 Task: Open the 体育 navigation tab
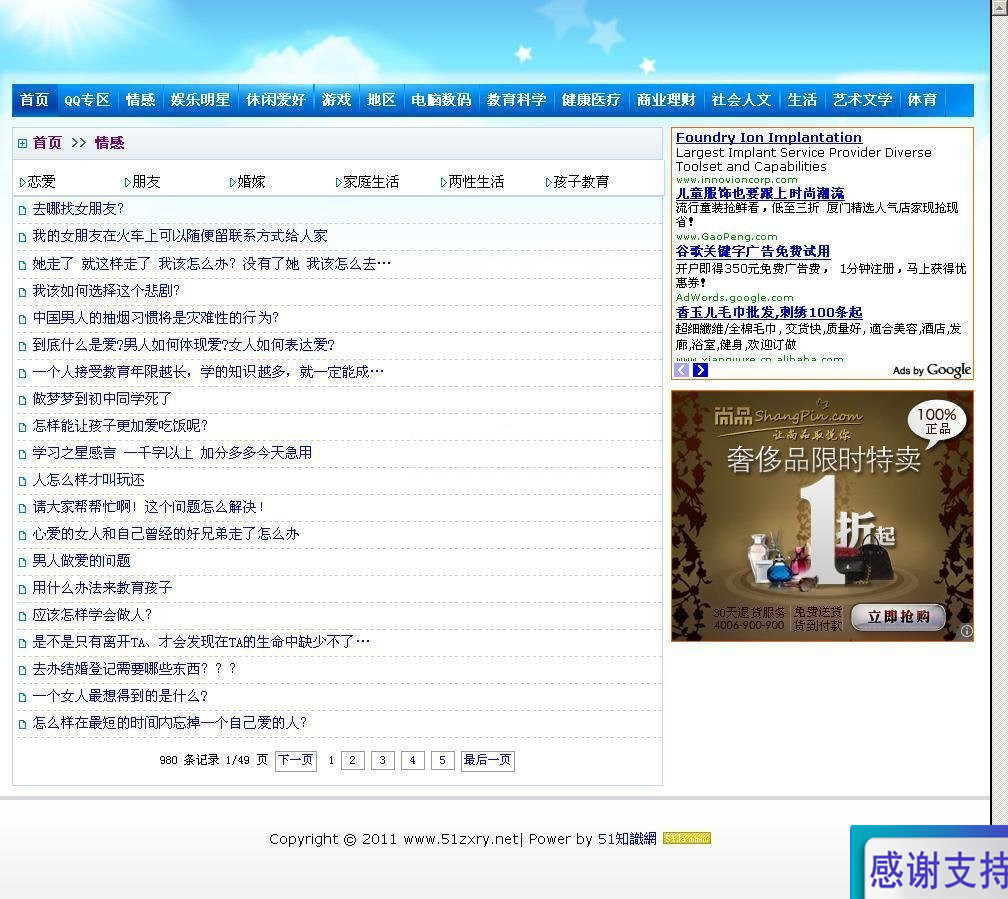[922, 100]
